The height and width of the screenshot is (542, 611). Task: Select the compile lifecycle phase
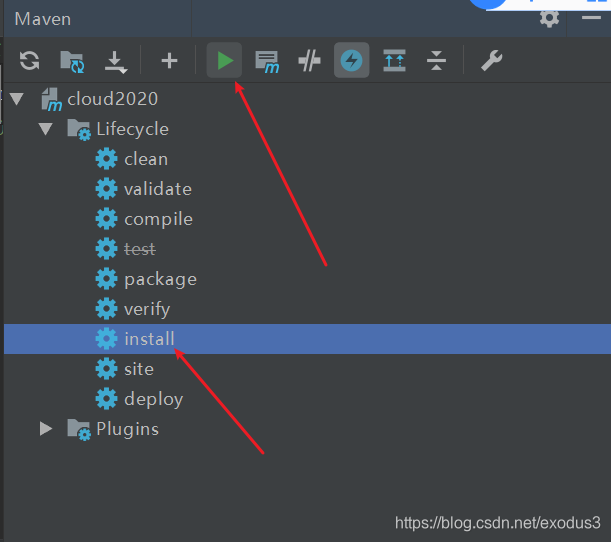[158, 219]
